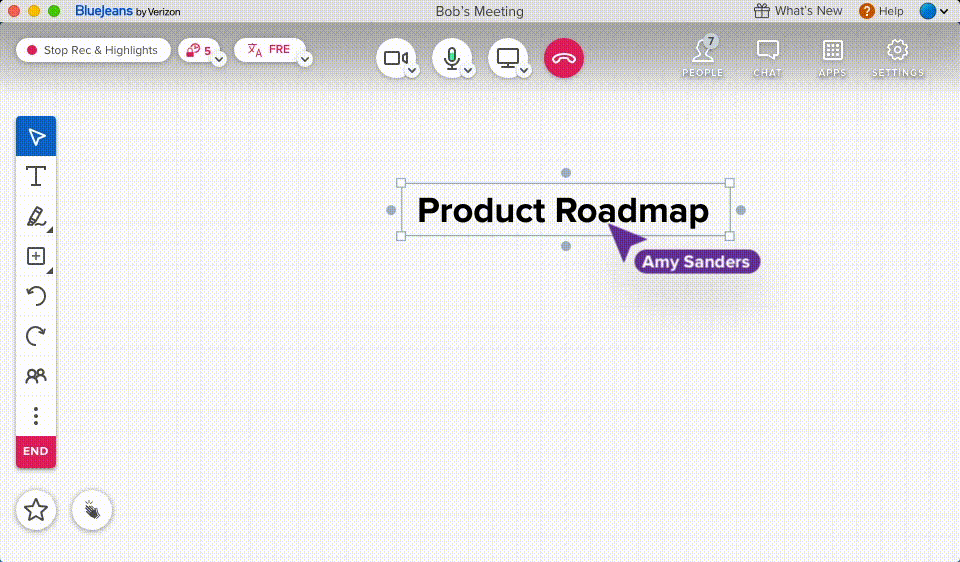The height and width of the screenshot is (562, 960).
Task: Open the Chat panel
Action: tap(768, 58)
